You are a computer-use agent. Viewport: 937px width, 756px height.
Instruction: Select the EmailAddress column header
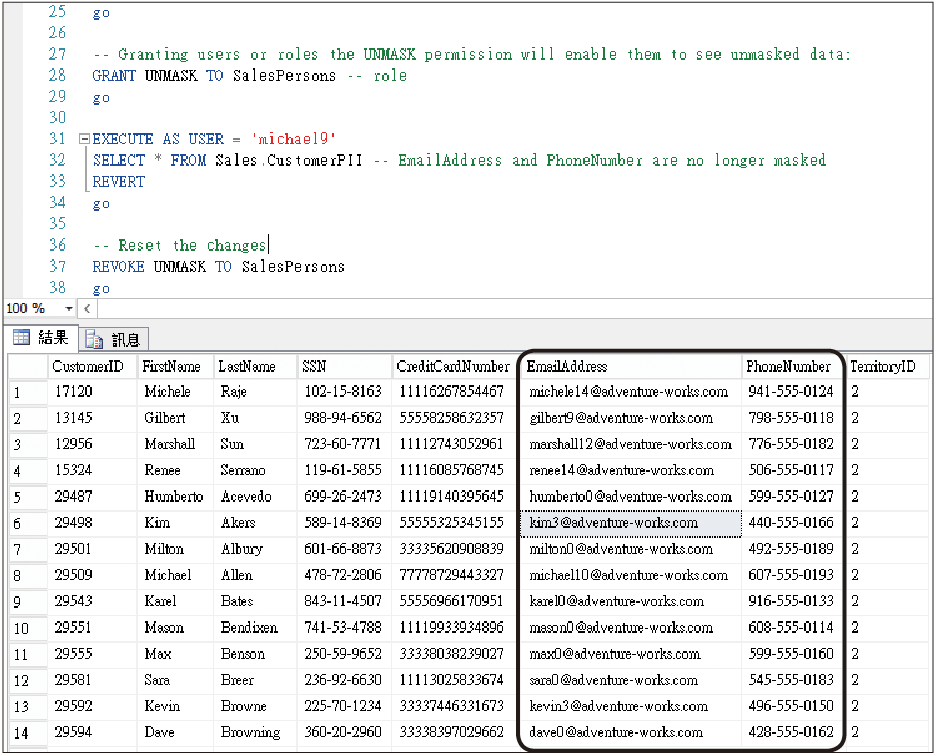tap(567, 367)
